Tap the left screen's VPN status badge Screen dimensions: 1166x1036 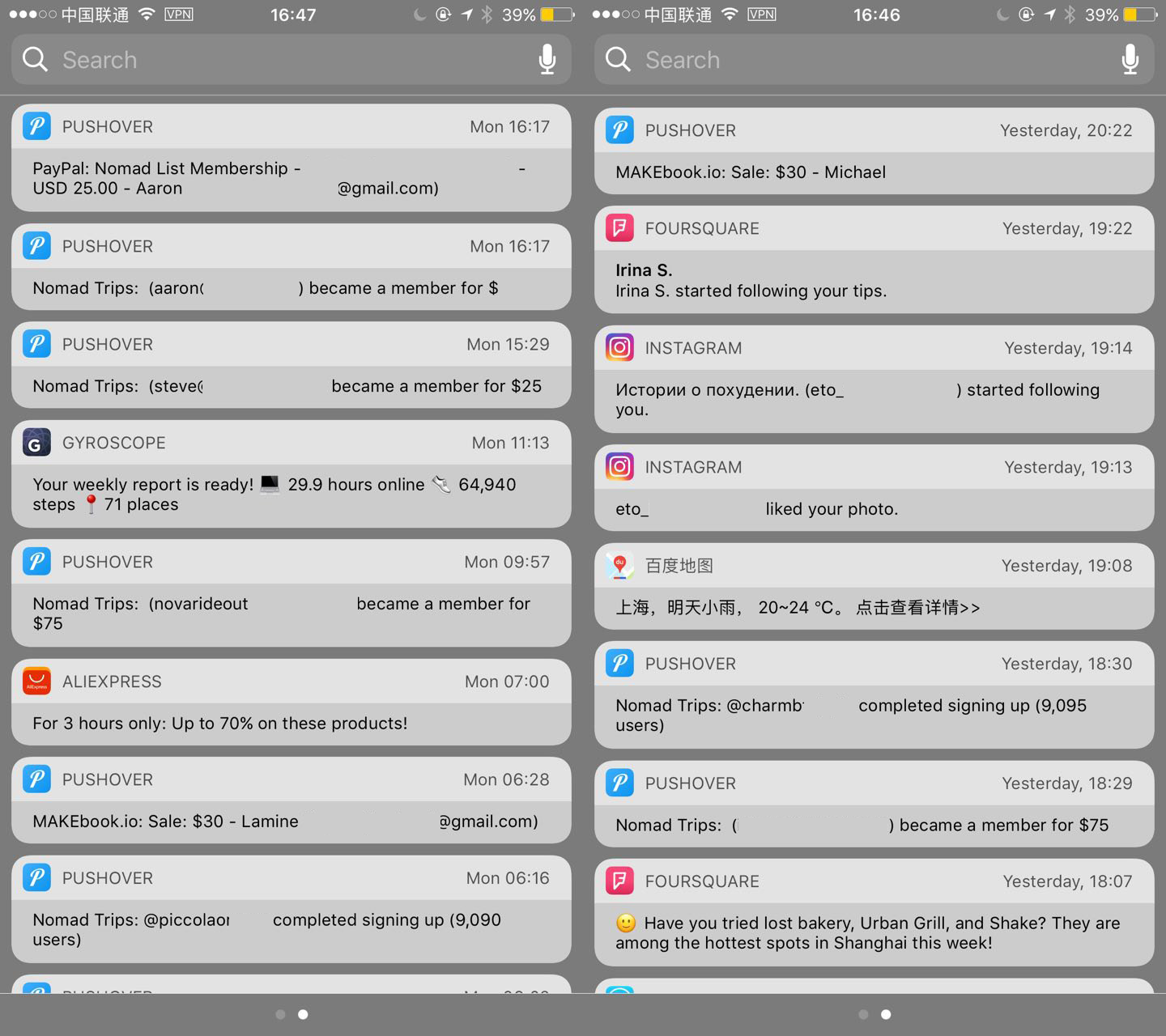[x=178, y=14]
